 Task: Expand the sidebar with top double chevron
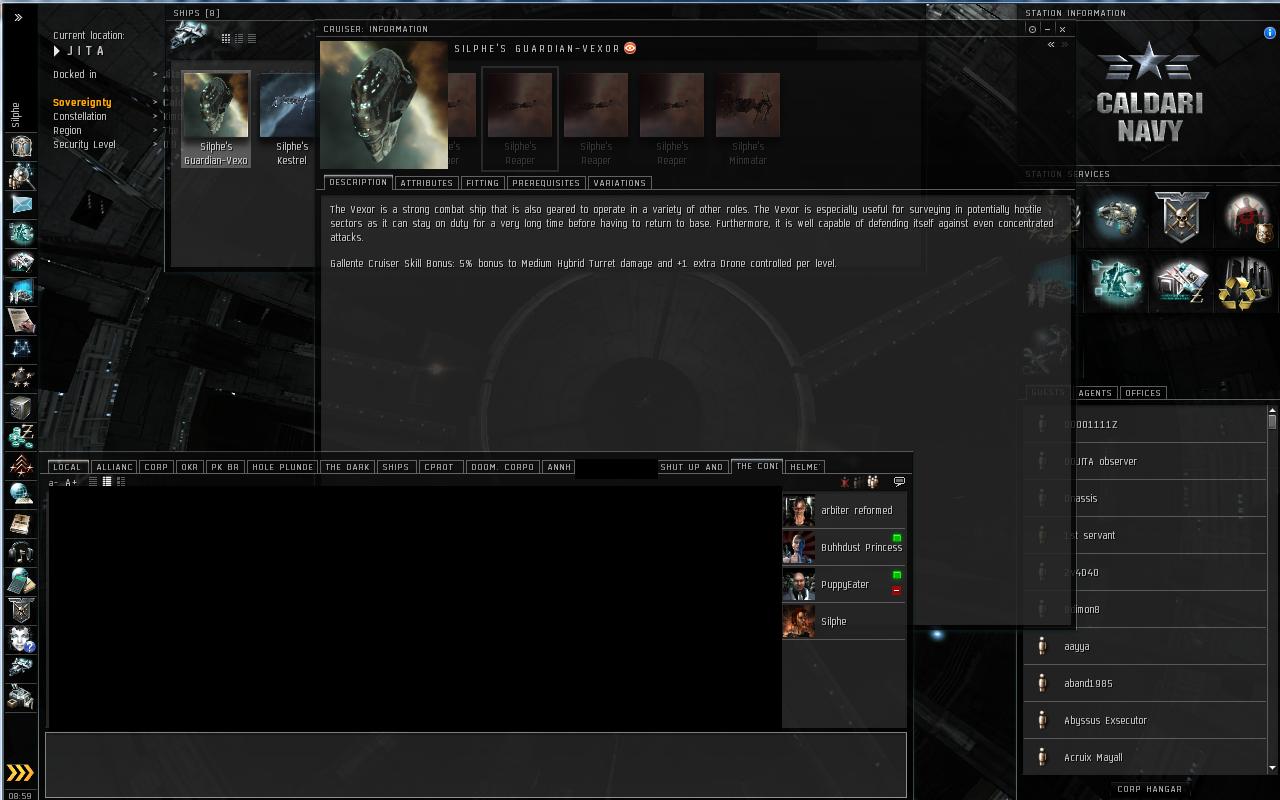[18, 17]
